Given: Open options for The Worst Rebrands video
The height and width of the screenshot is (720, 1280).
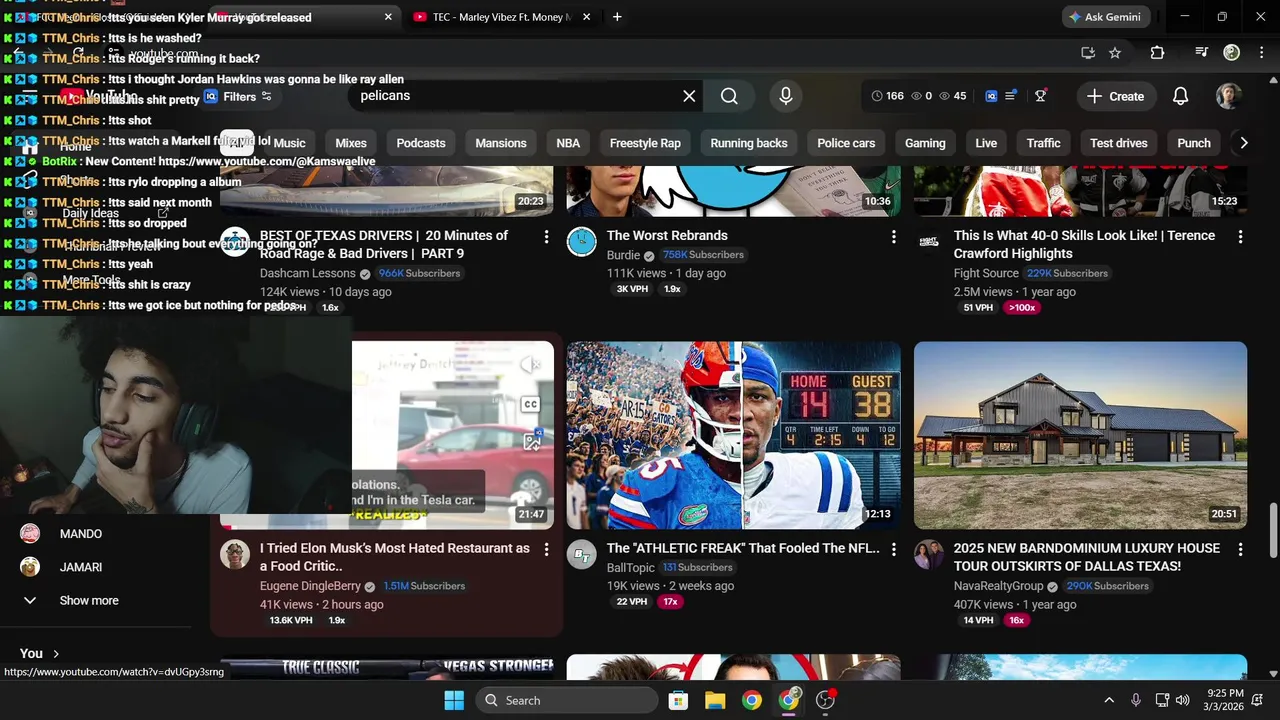Looking at the screenshot, I should point(893,237).
